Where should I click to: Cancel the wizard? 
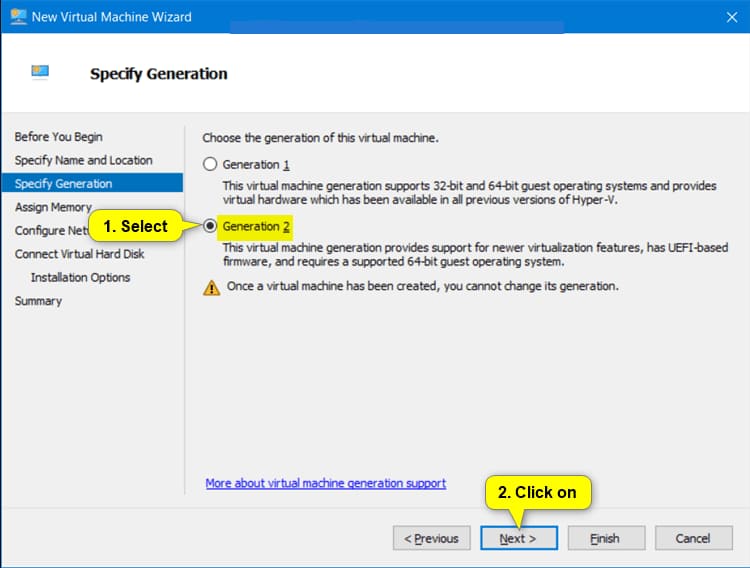[692, 538]
